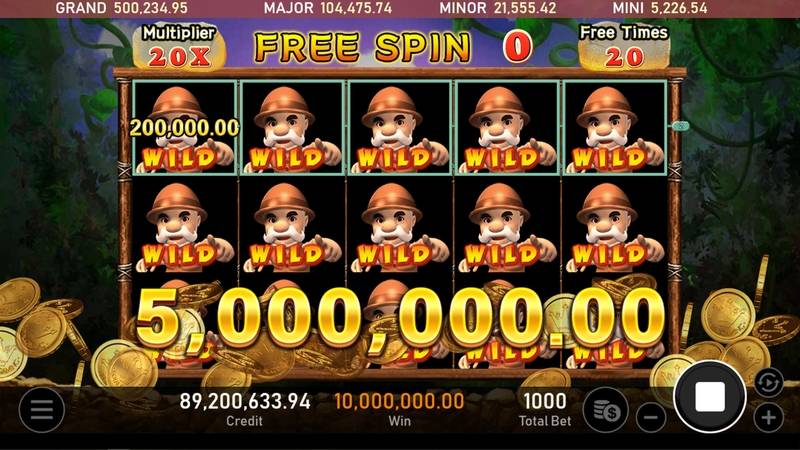Click the Free Times 20 badge
800x450 pixels.
[624, 46]
